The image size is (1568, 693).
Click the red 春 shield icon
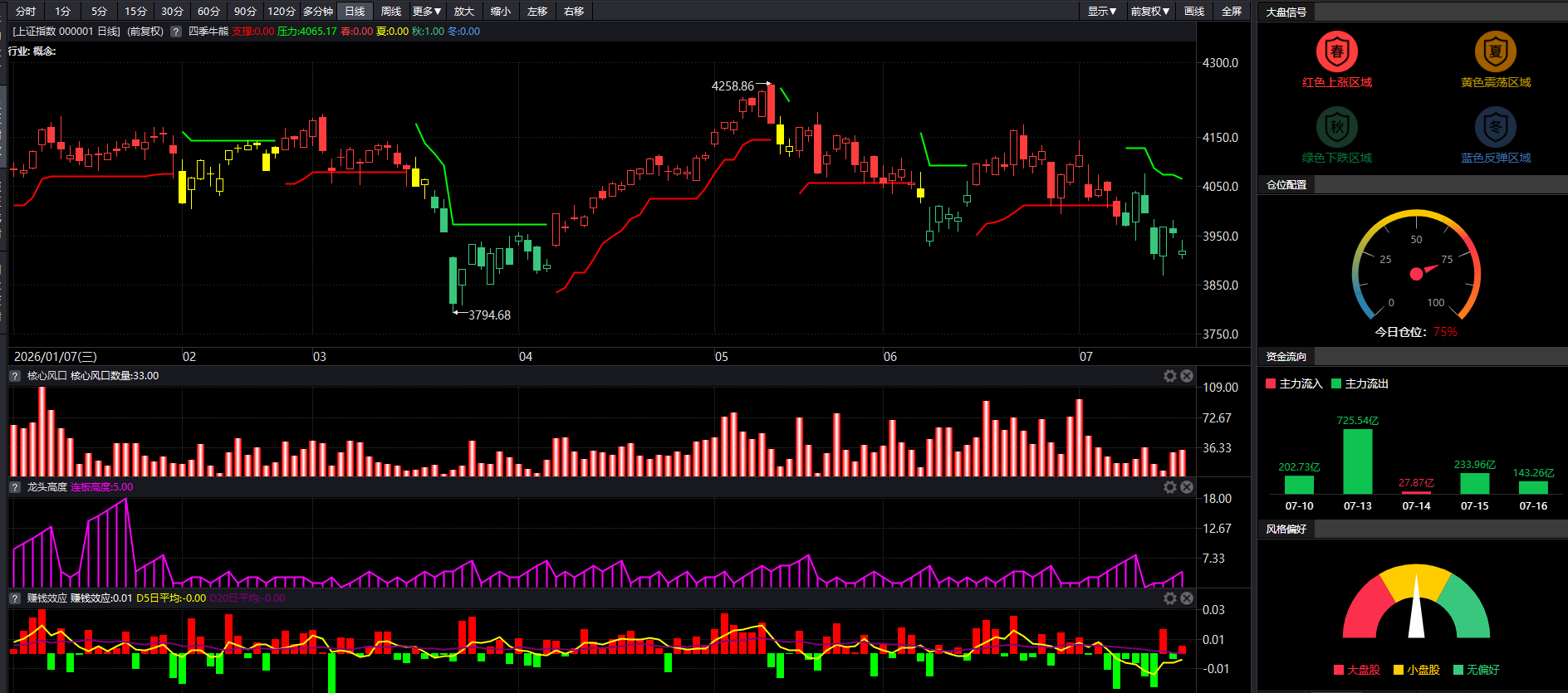1337,51
